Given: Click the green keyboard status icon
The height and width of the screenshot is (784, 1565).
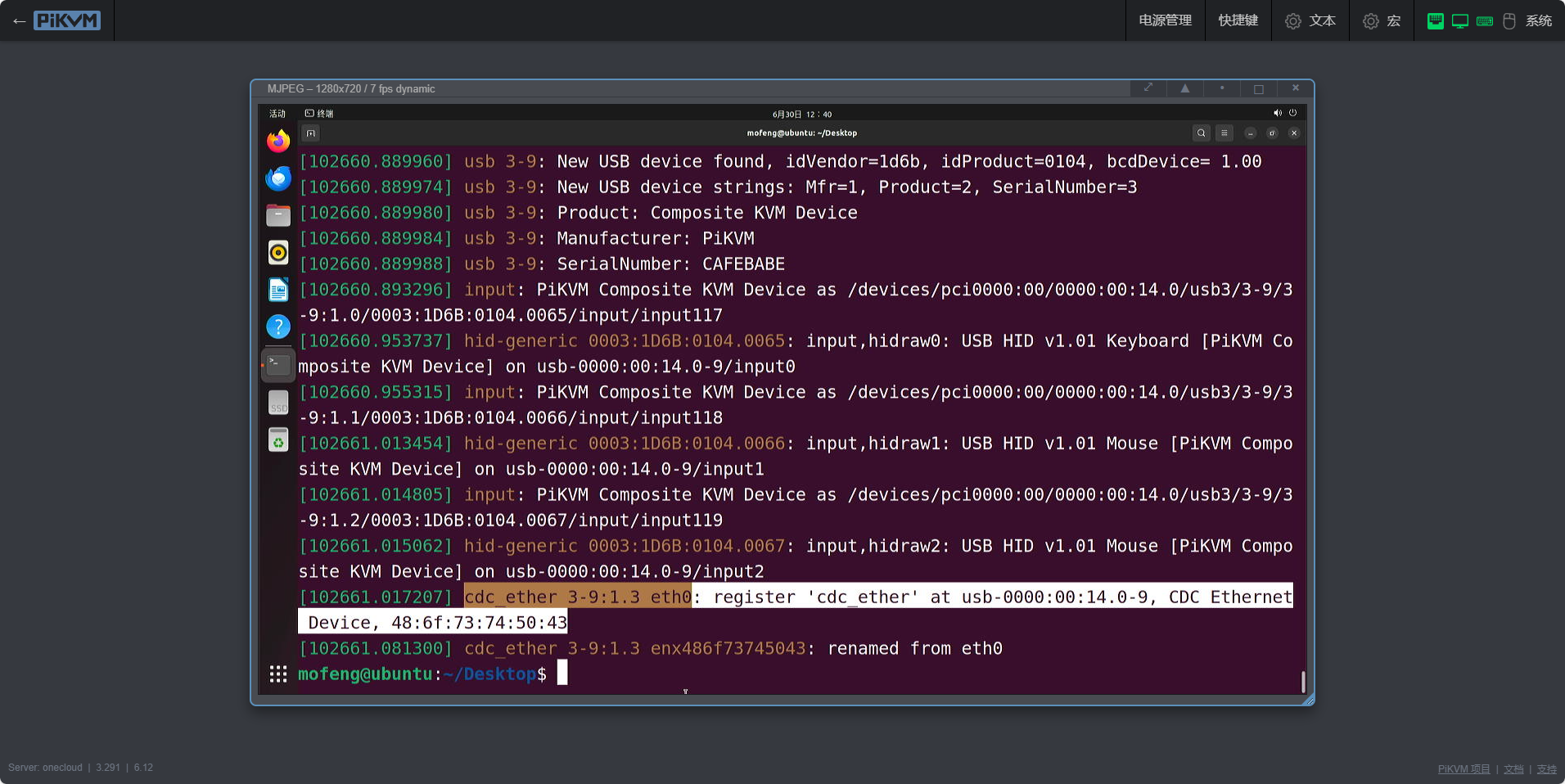Looking at the screenshot, I should coord(1484,21).
